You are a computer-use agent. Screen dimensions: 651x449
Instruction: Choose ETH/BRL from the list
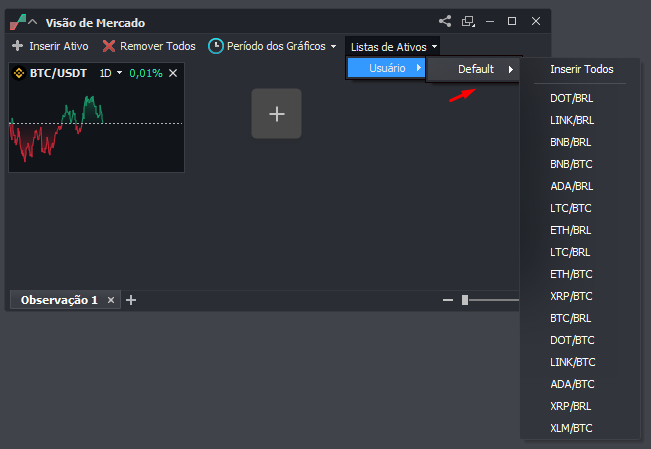[570, 231]
